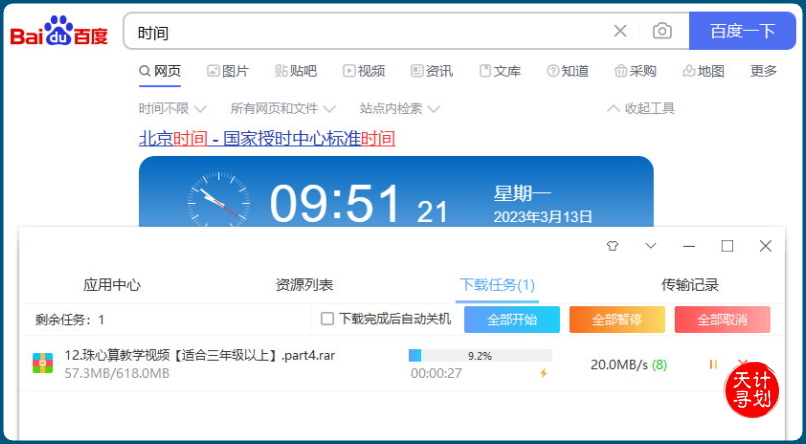Viewport: 806px width, 444px height.
Task: Pause the part4.rar download
Action: [713, 364]
